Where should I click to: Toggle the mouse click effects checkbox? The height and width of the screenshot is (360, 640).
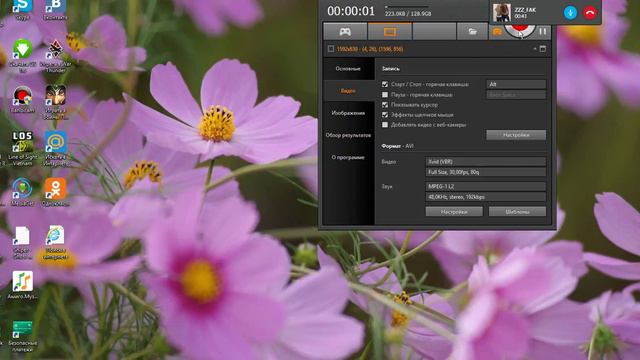point(385,115)
